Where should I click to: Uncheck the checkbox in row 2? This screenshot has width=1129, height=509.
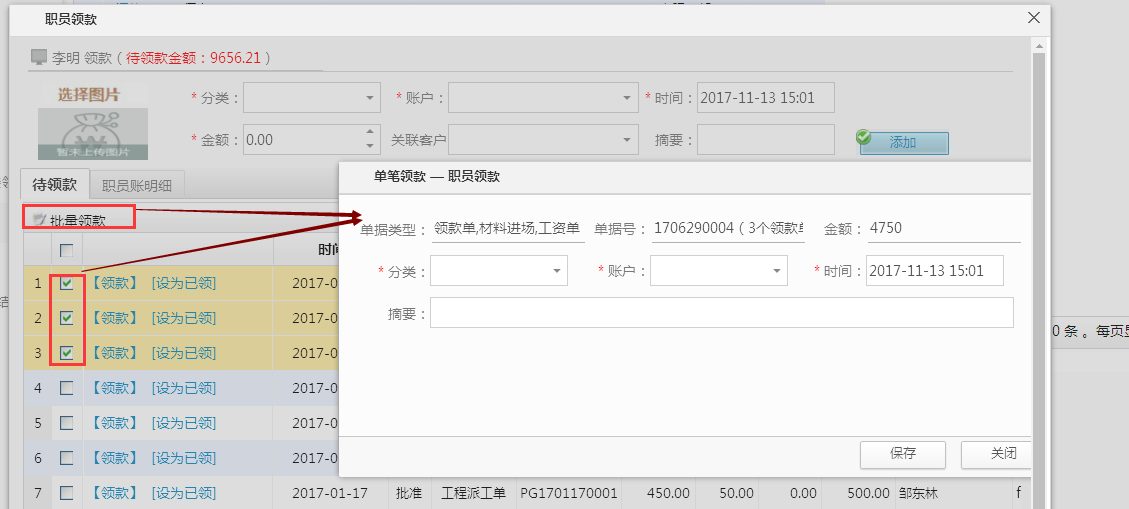click(66, 319)
